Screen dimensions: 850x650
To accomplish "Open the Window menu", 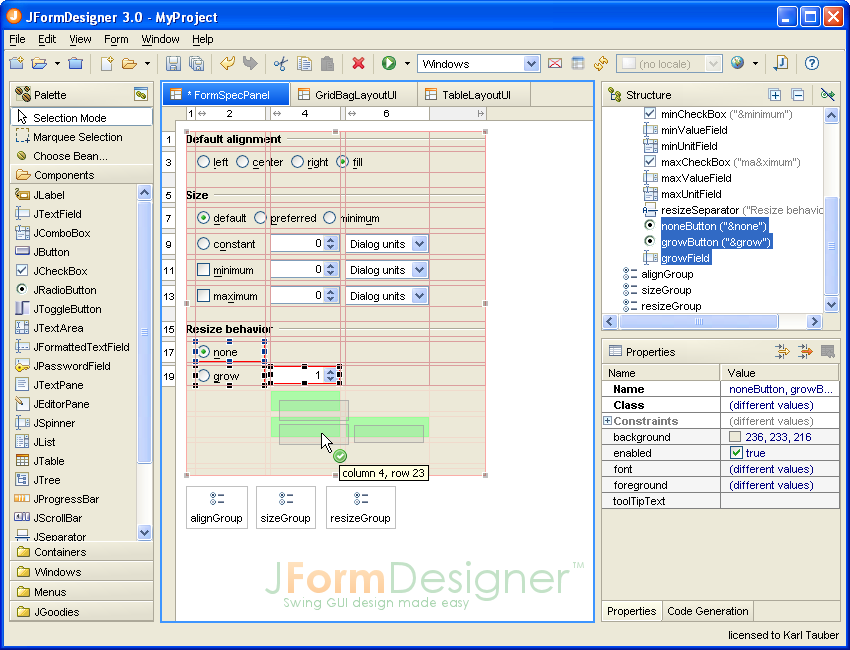I will click(x=160, y=39).
